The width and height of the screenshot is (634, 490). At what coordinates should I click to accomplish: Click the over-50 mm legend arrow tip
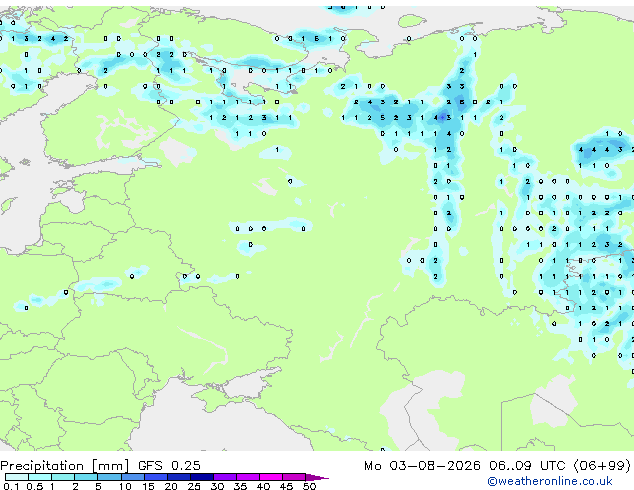317,477
